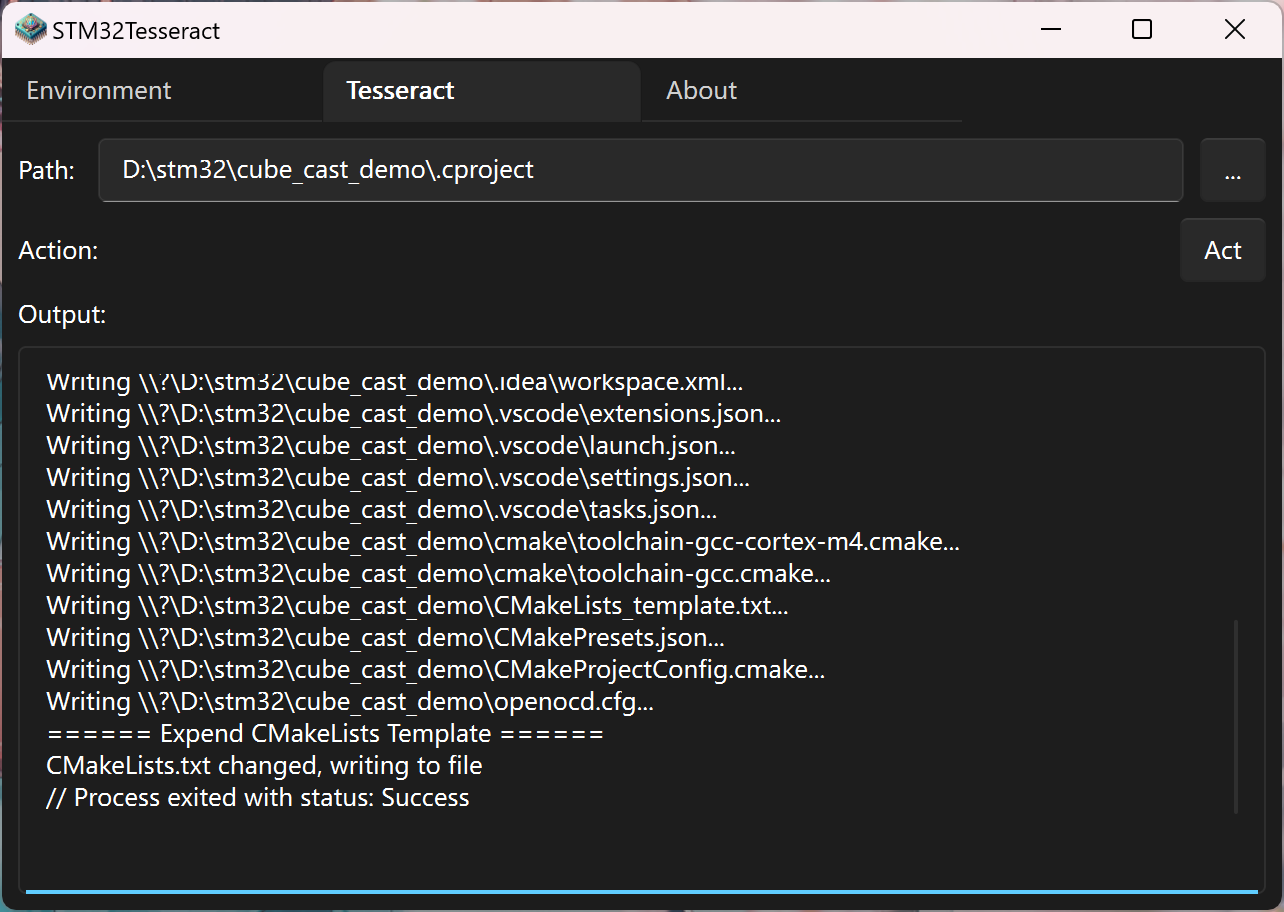Click the "Path:" label

point(47,171)
